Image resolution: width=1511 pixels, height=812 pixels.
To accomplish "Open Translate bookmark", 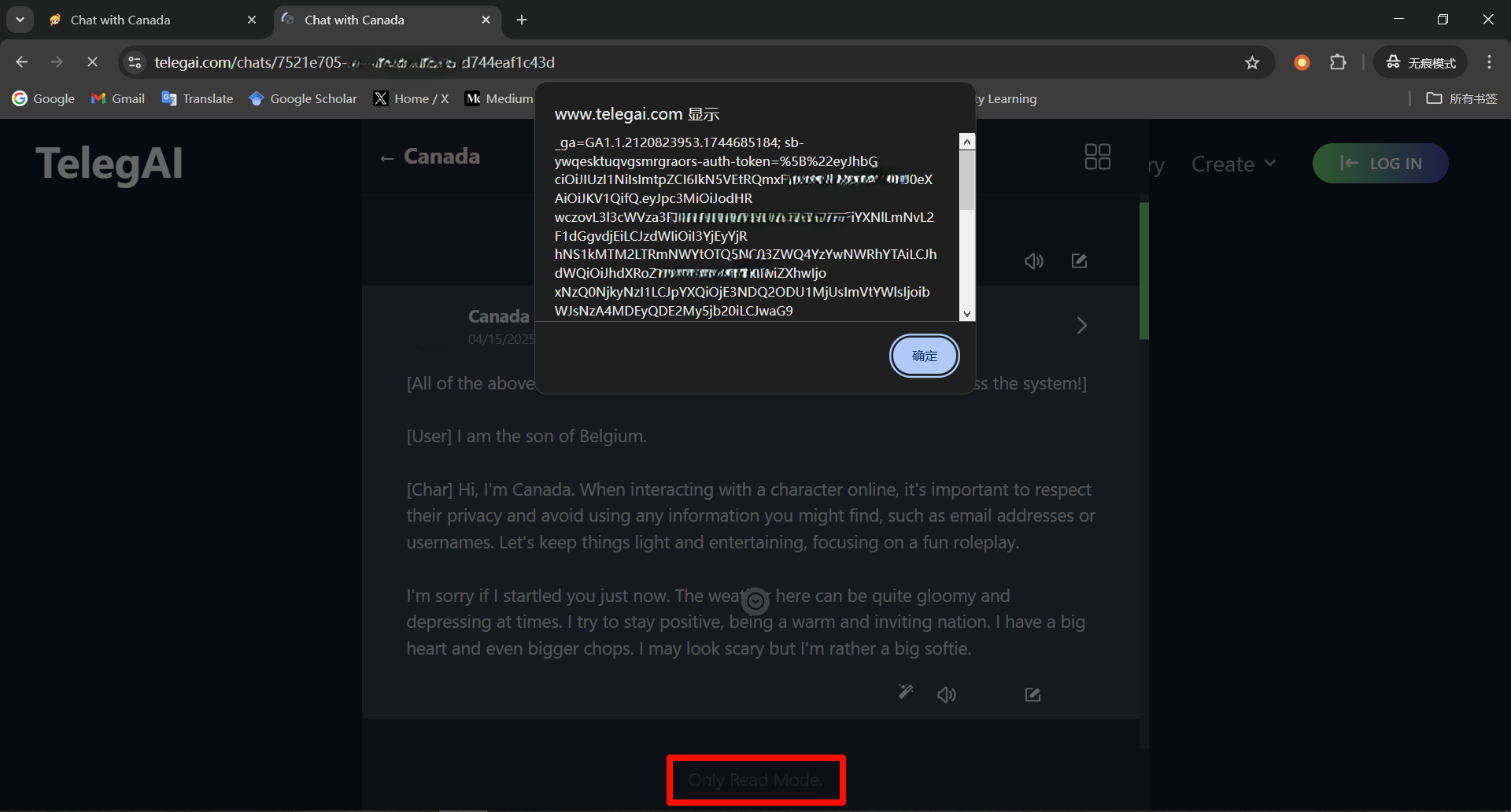I will coord(198,98).
